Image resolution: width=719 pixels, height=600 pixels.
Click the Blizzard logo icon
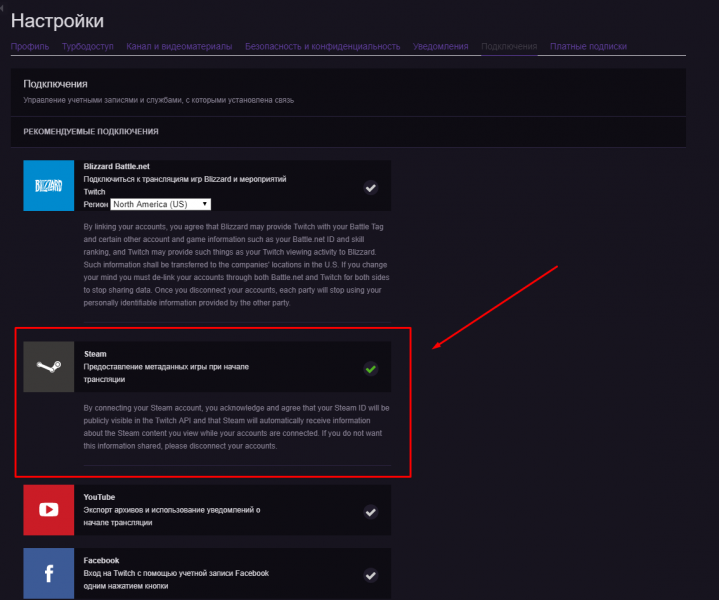pos(49,185)
